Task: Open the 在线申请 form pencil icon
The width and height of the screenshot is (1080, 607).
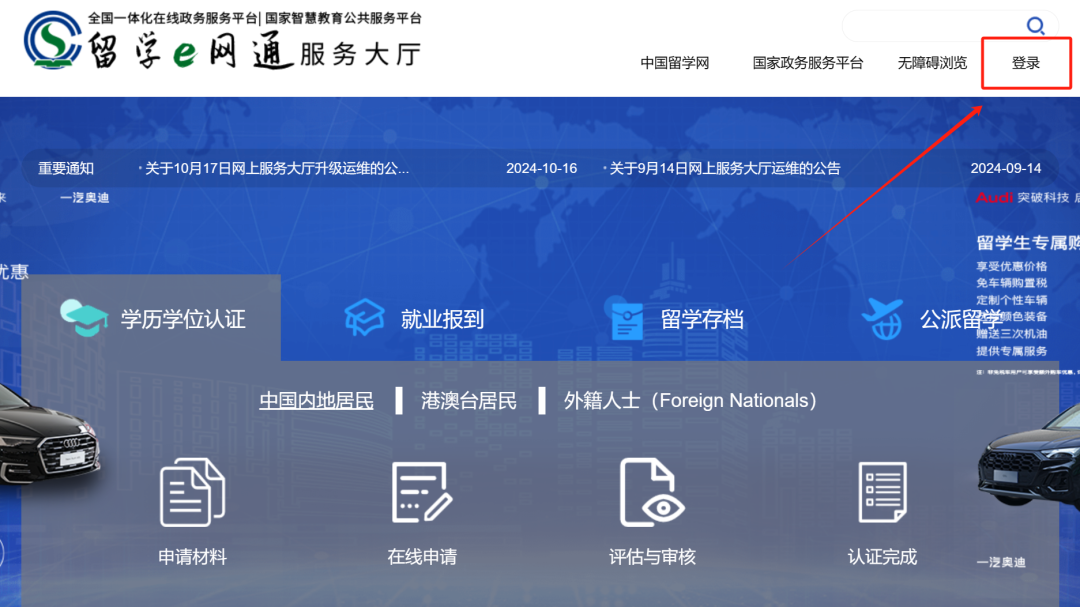Action: click(422, 492)
